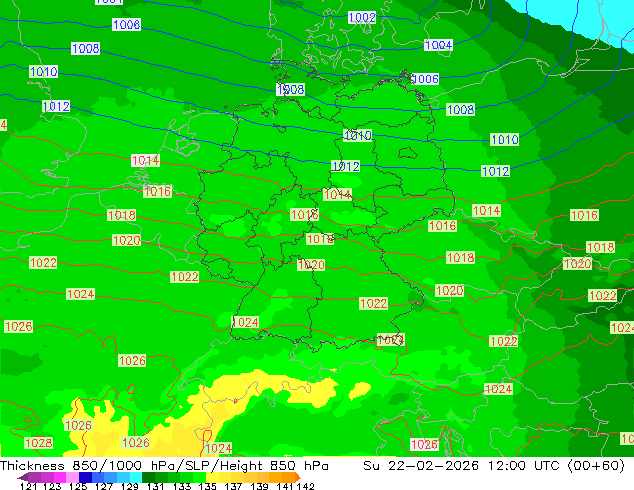Select the yellow legend swatch at 135

point(213,477)
